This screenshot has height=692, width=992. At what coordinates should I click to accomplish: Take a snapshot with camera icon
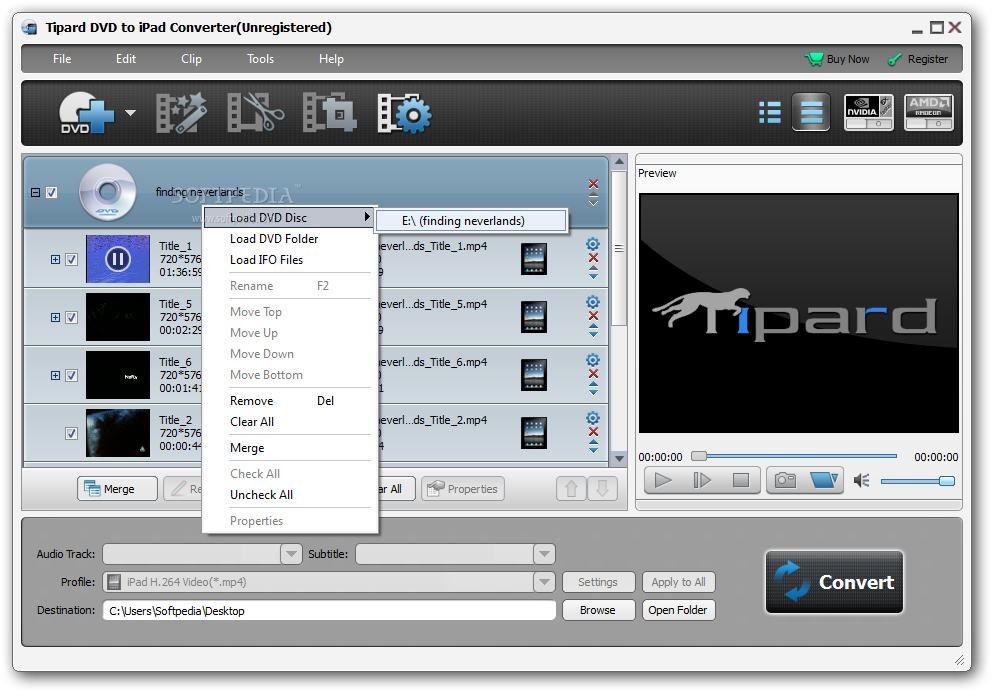785,481
